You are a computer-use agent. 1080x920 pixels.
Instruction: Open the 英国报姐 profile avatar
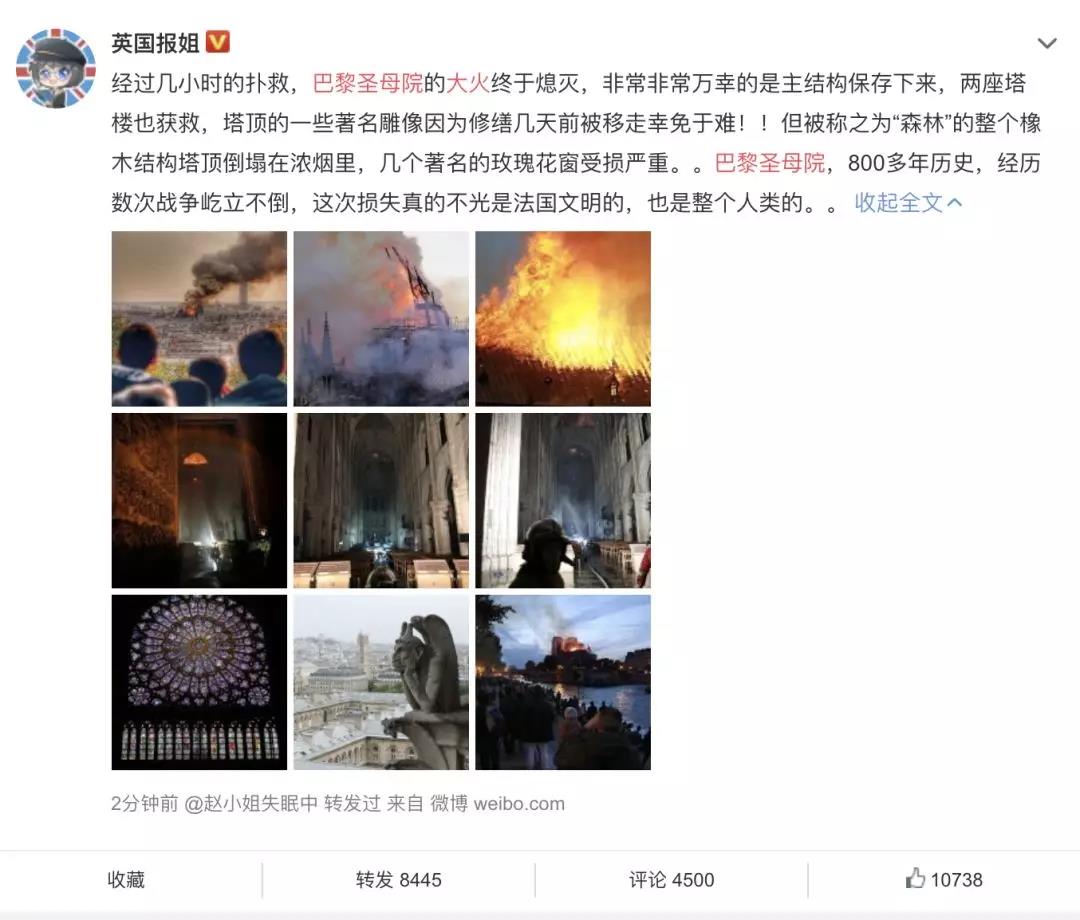(56, 67)
